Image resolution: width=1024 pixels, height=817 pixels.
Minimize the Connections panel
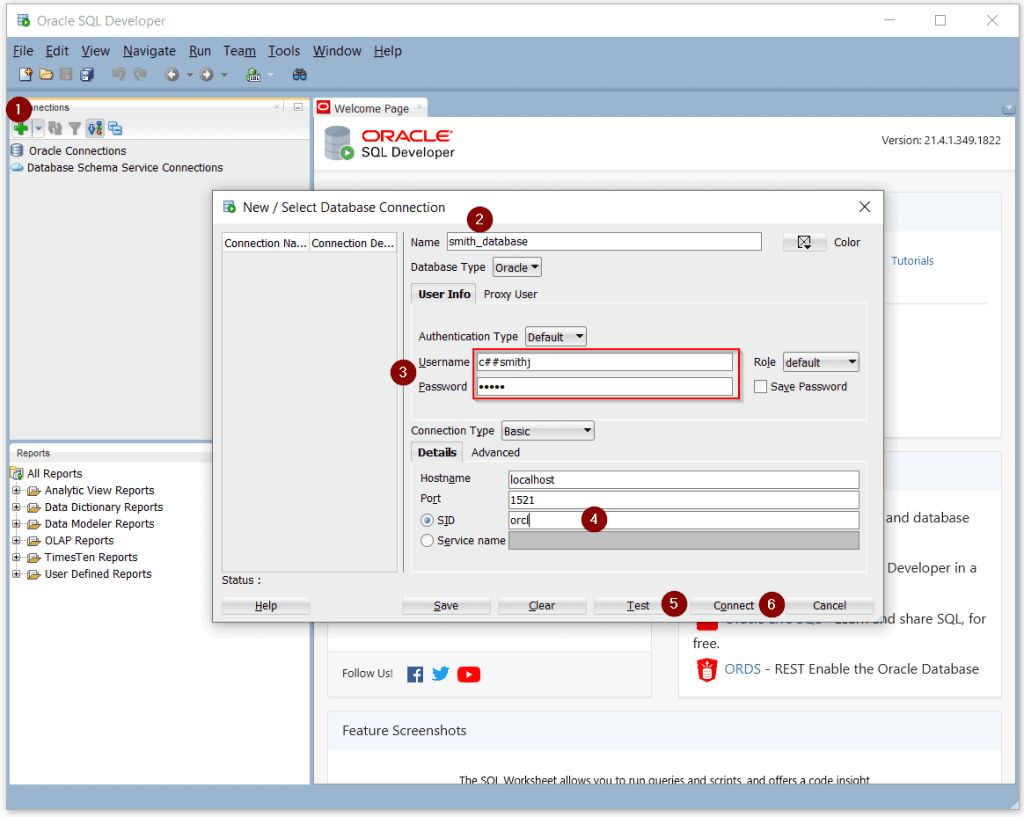(298, 107)
